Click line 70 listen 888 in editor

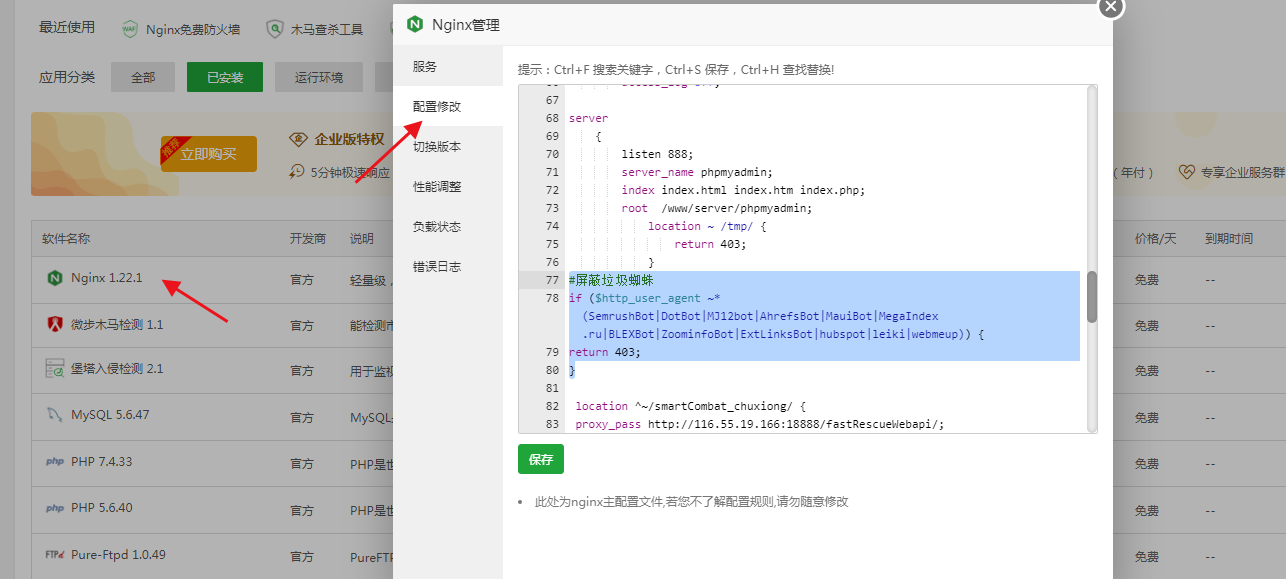tap(657, 154)
